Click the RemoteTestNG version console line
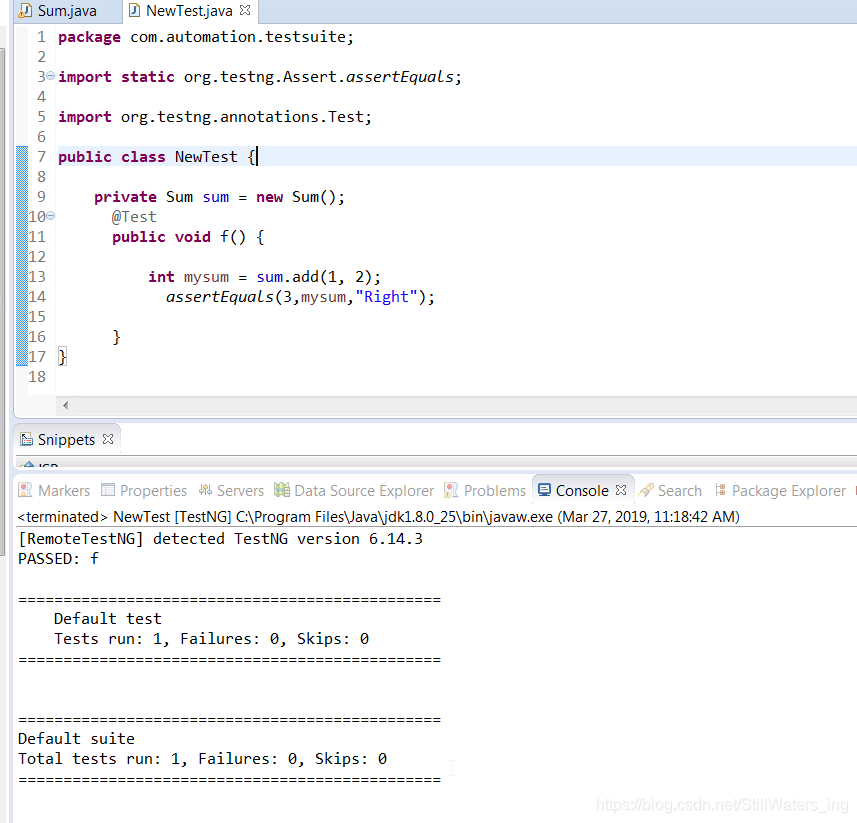This screenshot has height=823, width=857. 220,539
